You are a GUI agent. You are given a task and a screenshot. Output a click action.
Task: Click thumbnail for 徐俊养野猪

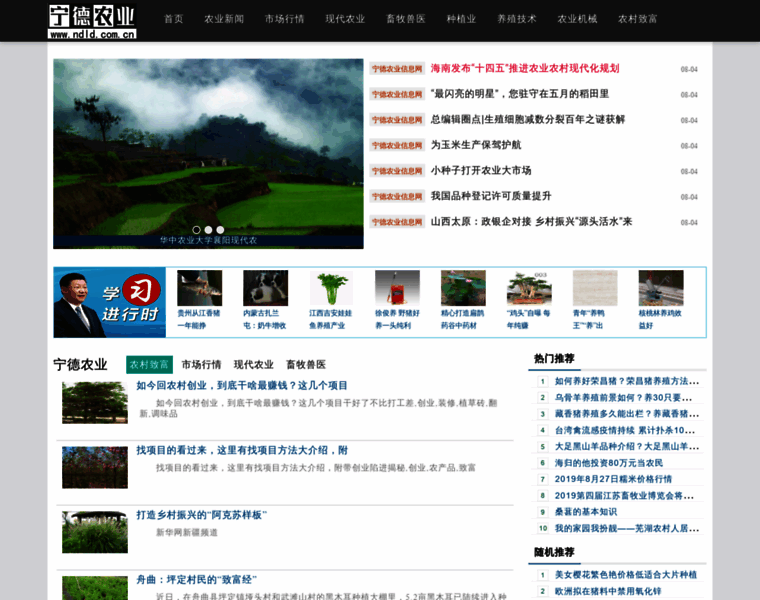pos(397,288)
